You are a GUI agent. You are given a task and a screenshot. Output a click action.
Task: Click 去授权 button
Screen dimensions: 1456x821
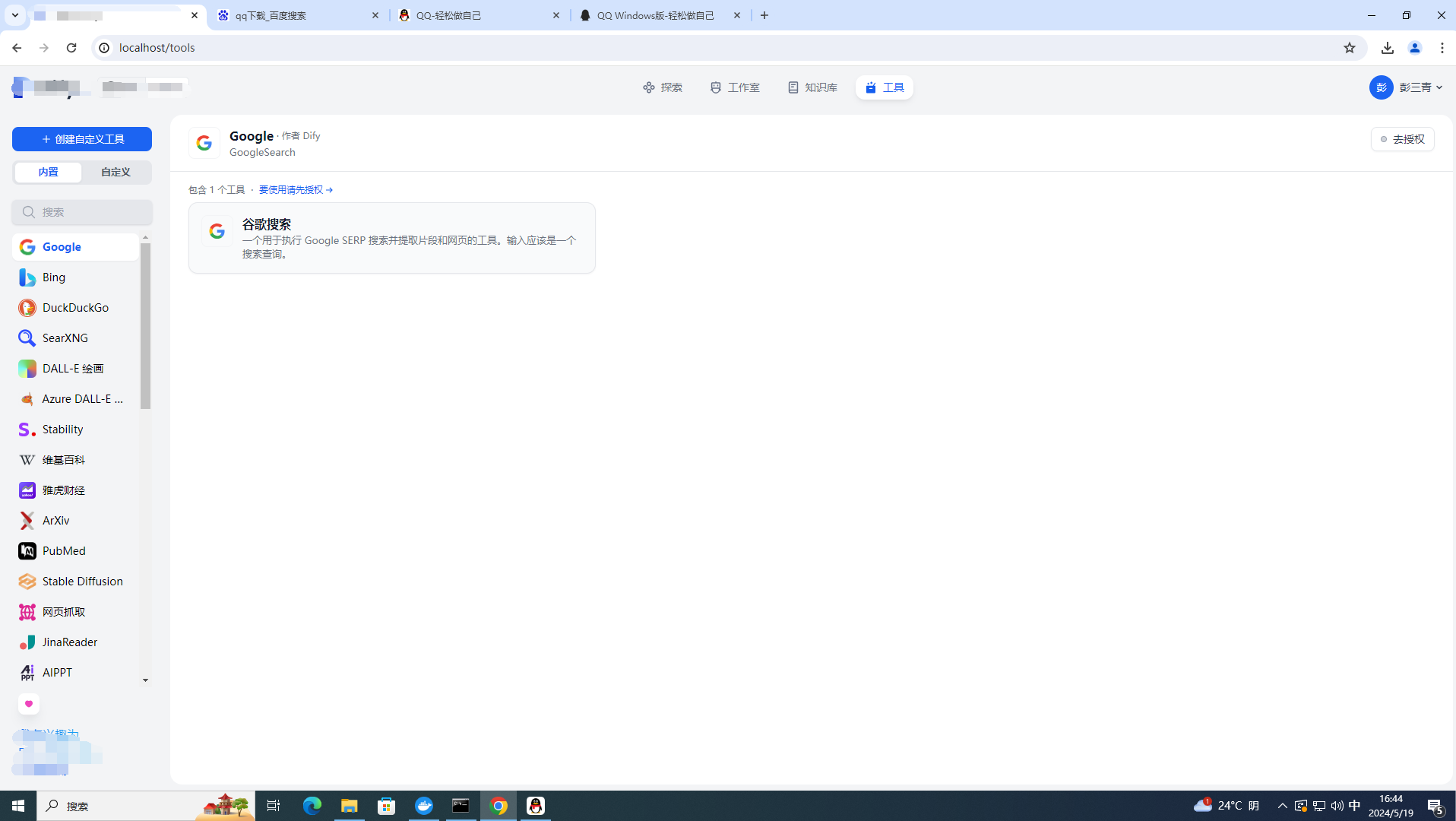point(1403,139)
